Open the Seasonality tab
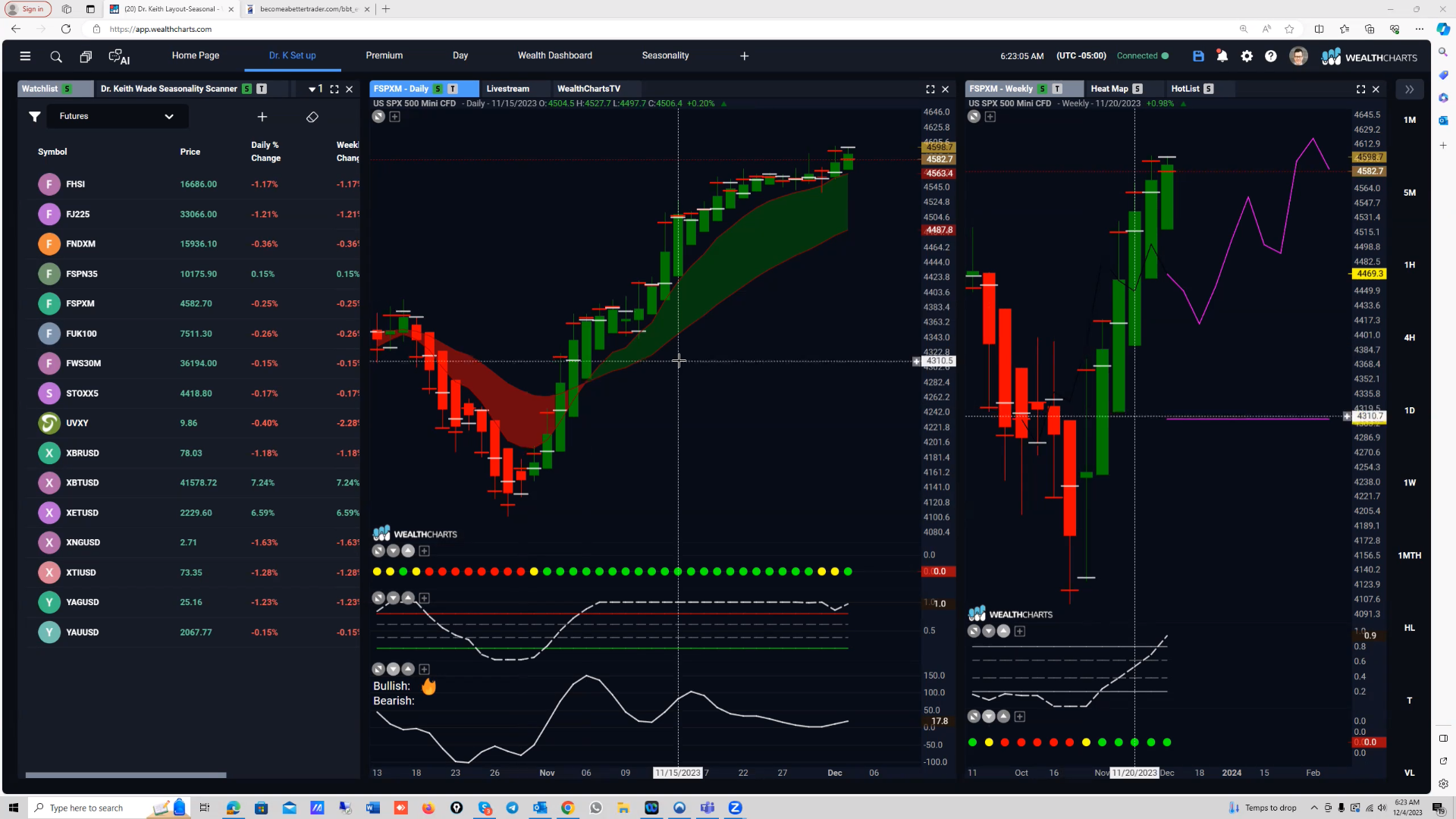This screenshot has width=1456, height=819. (x=665, y=56)
